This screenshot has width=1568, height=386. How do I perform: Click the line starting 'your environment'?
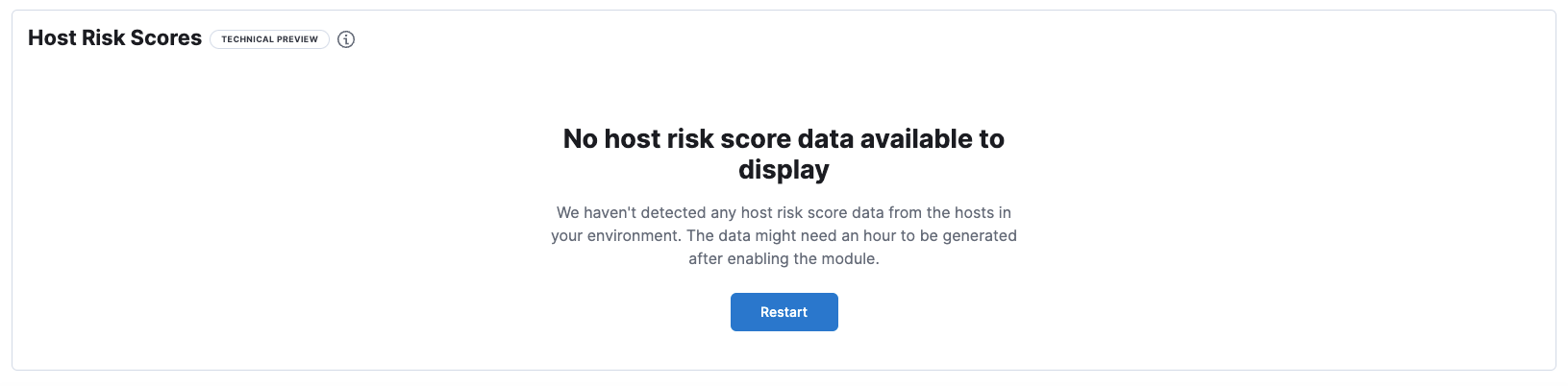(784, 235)
